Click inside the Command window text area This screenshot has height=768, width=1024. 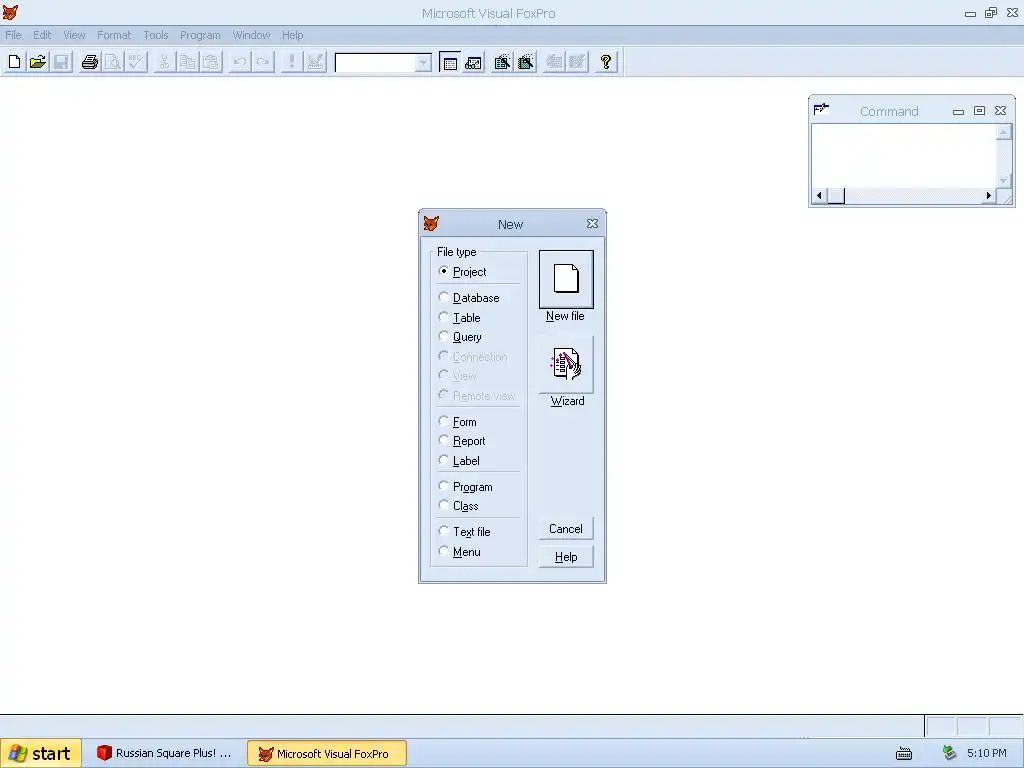coord(904,155)
